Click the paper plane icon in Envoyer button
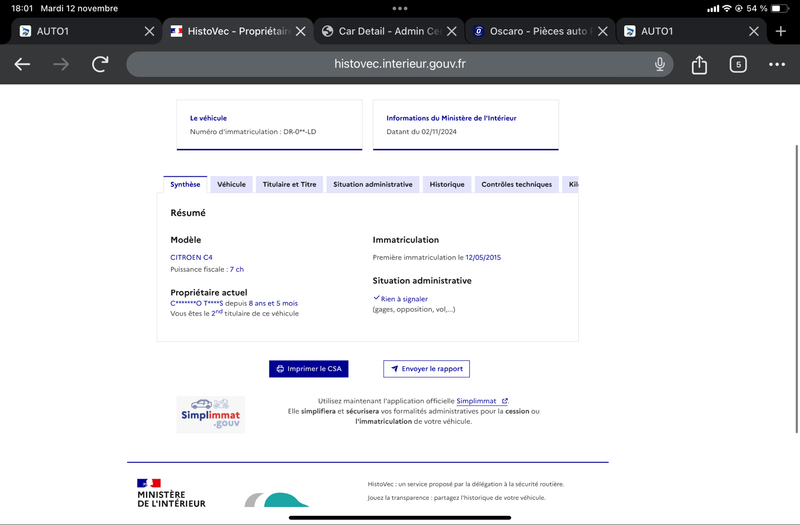 (394, 368)
